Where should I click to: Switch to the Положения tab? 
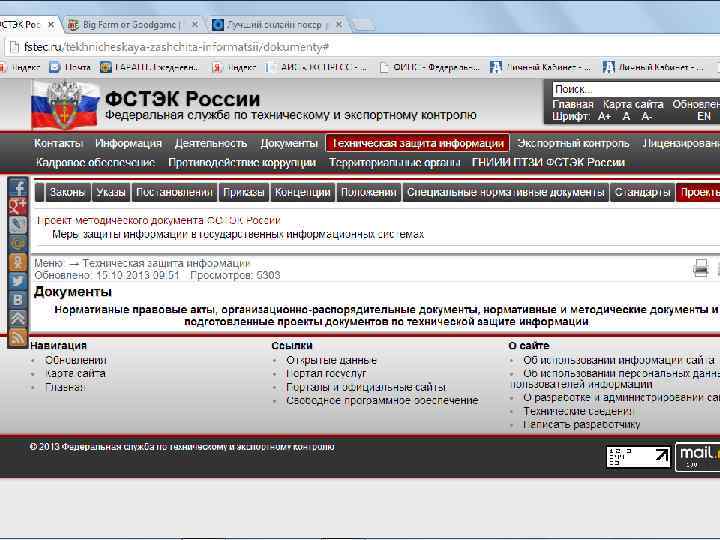368,192
